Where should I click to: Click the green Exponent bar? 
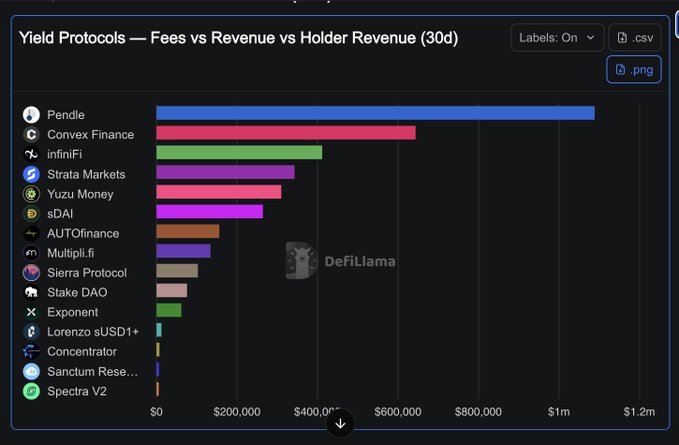click(x=169, y=310)
